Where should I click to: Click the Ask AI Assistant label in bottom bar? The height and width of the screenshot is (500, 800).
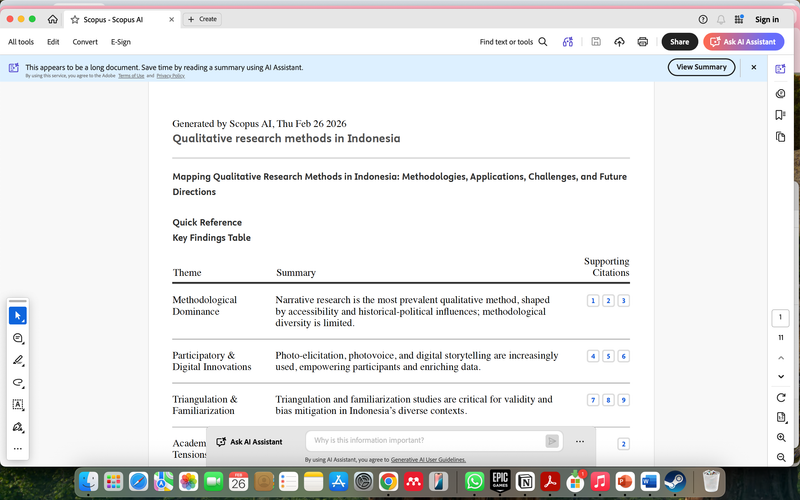click(249, 442)
